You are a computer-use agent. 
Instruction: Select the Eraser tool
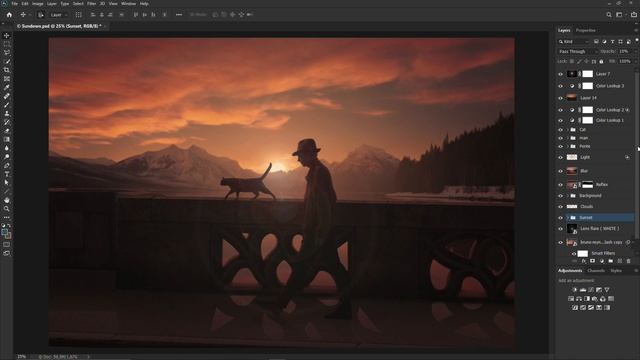point(7,131)
